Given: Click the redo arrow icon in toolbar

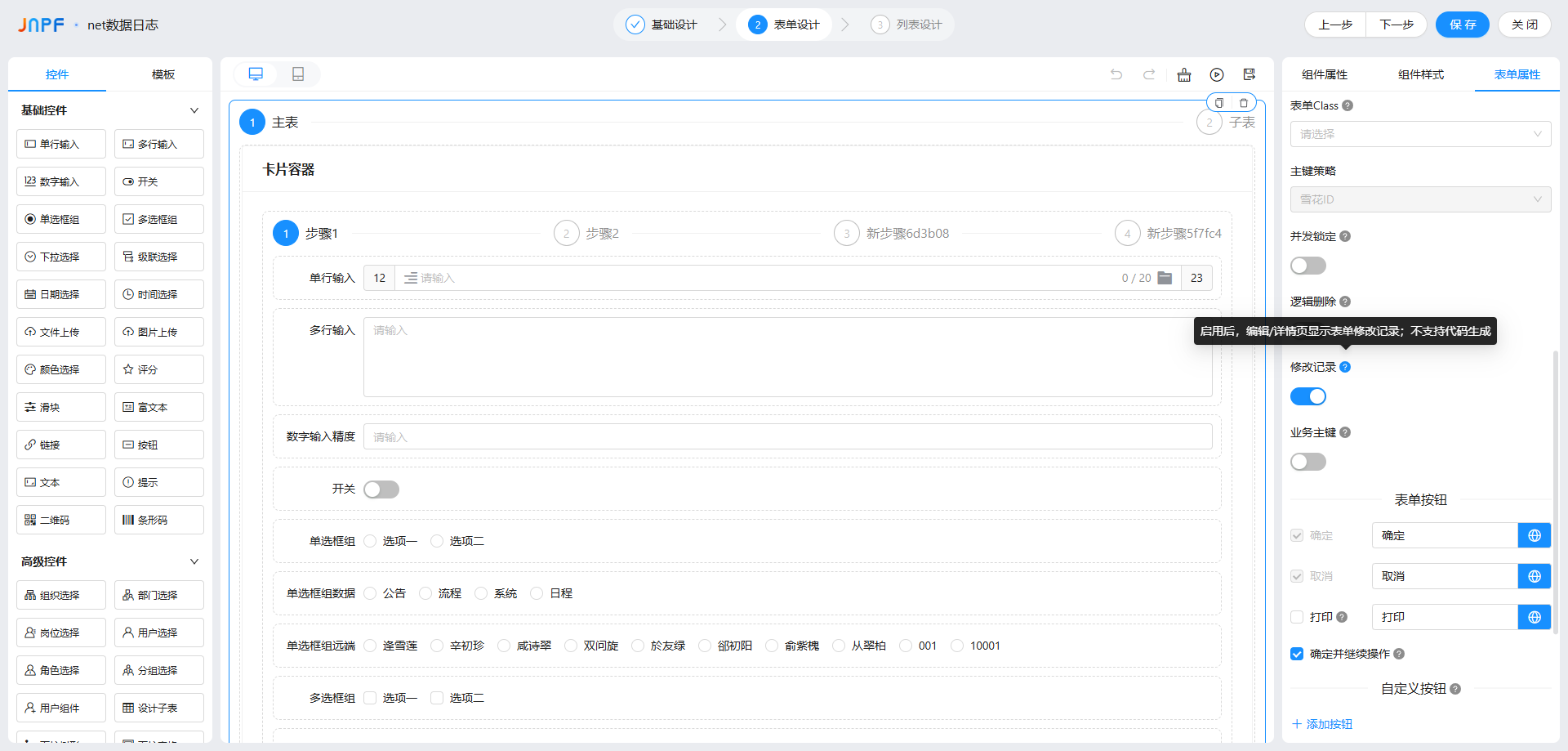Looking at the screenshot, I should [x=1149, y=74].
